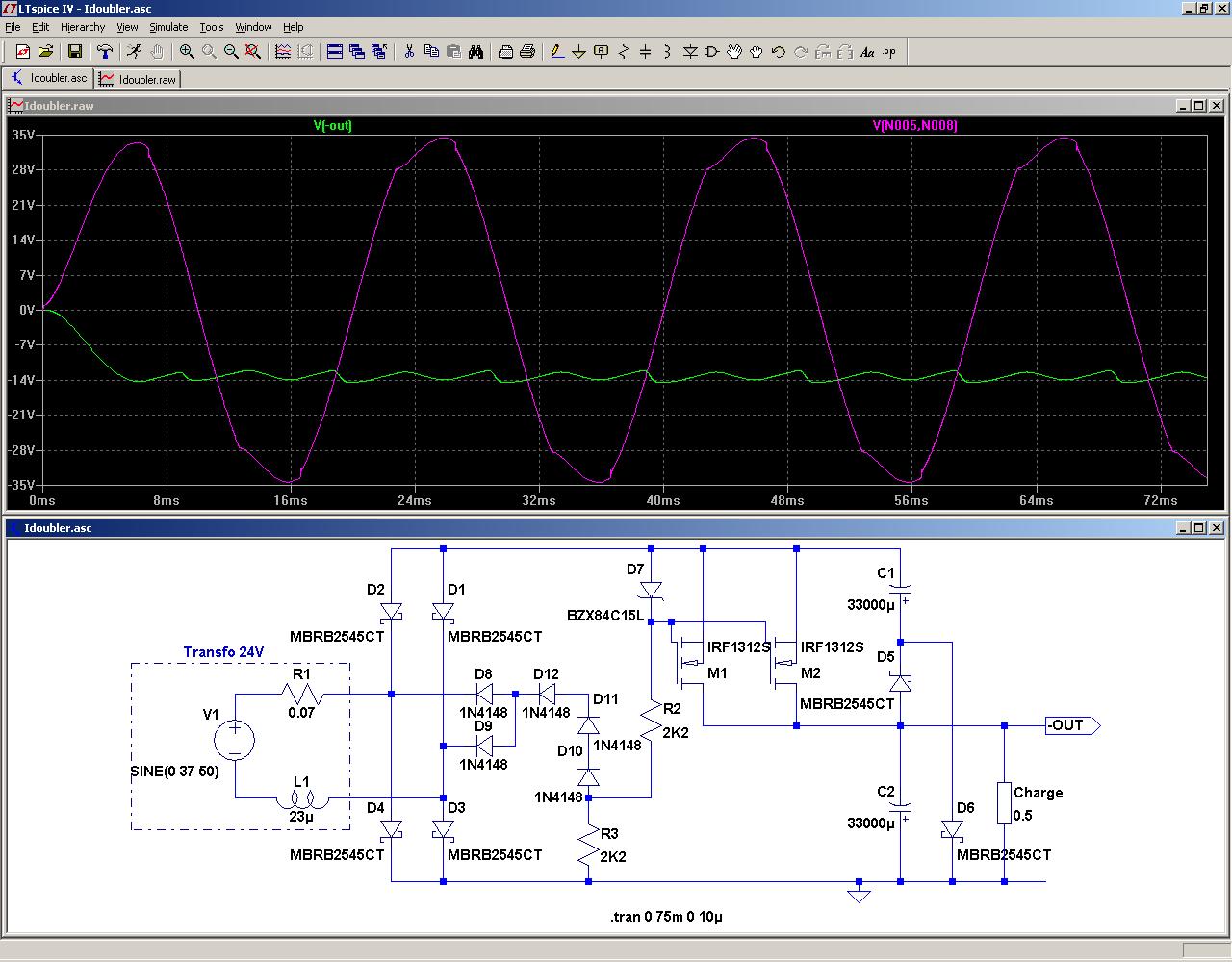Click the Run simulation icon

(x=134, y=52)
